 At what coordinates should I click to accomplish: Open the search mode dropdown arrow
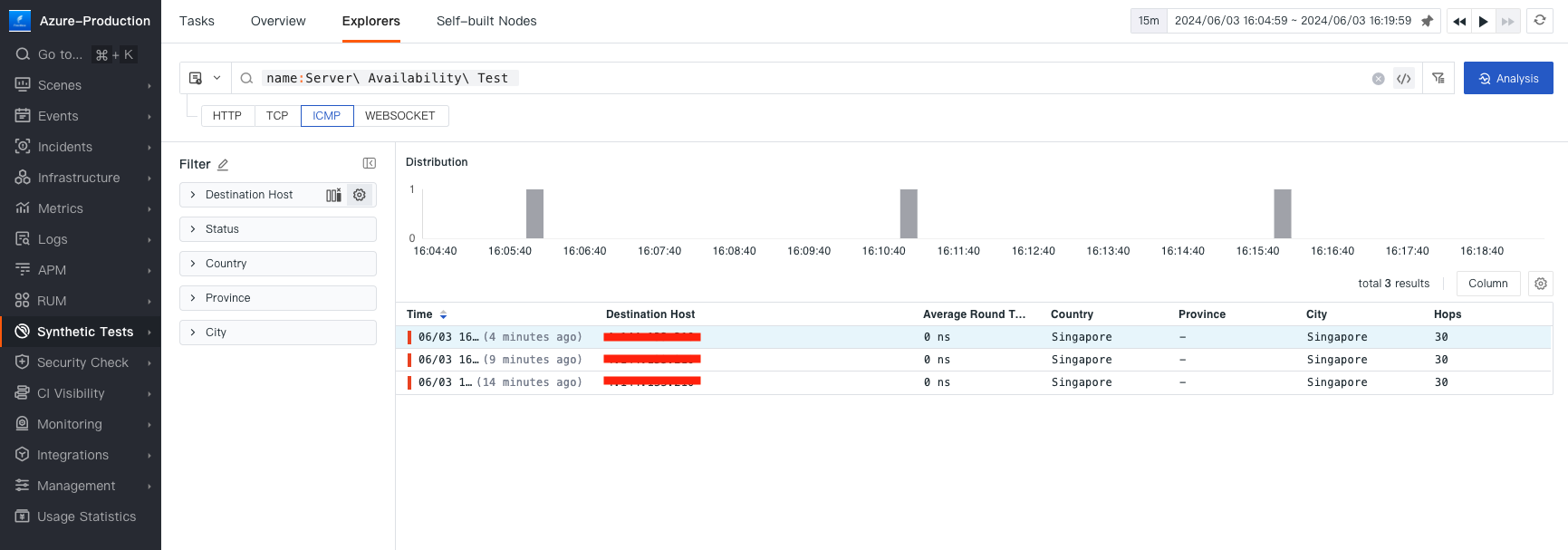pyautogui.click(x=216, y=78)
